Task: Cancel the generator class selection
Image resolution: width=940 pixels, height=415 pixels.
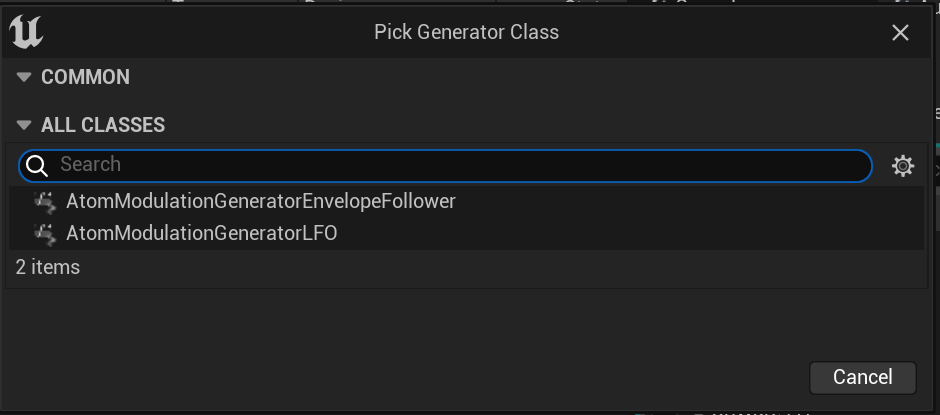Action: click(x=863, y=377)
